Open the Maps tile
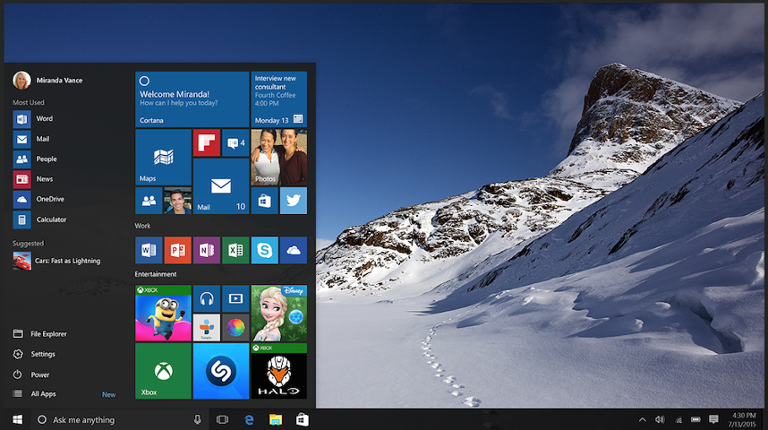 162,157
